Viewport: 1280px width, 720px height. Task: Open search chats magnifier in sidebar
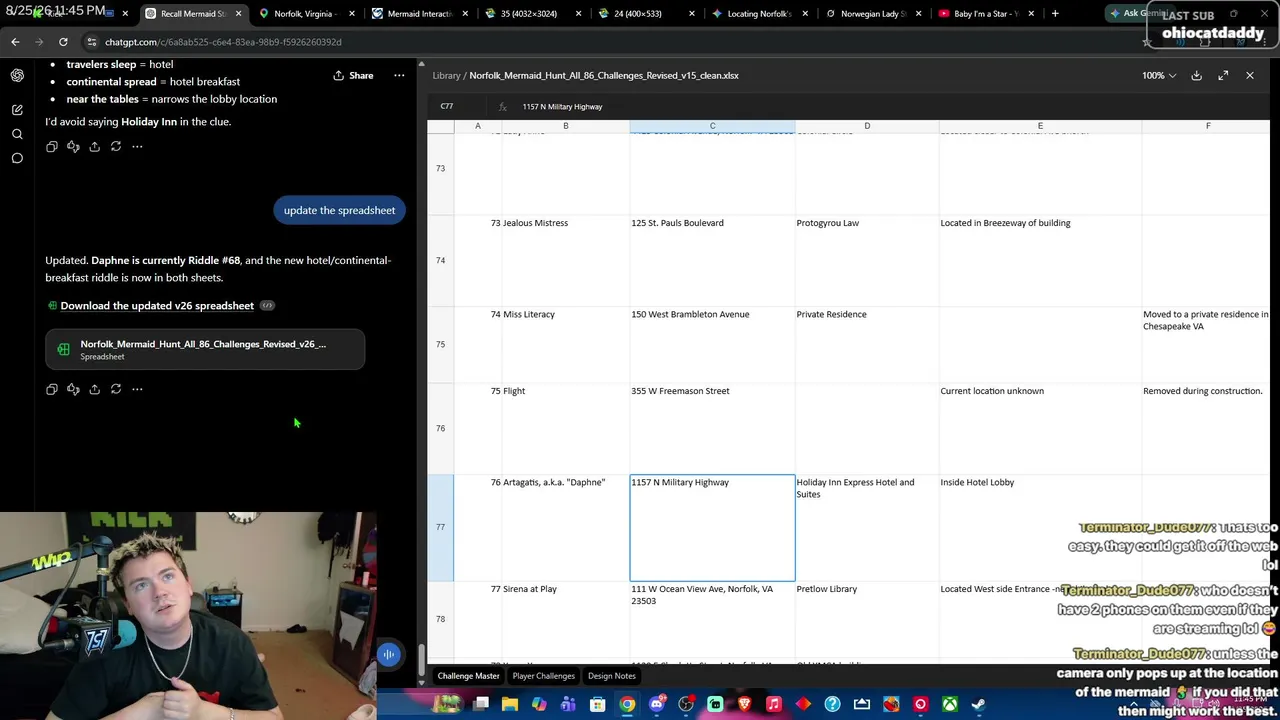[x=17, y=134]
